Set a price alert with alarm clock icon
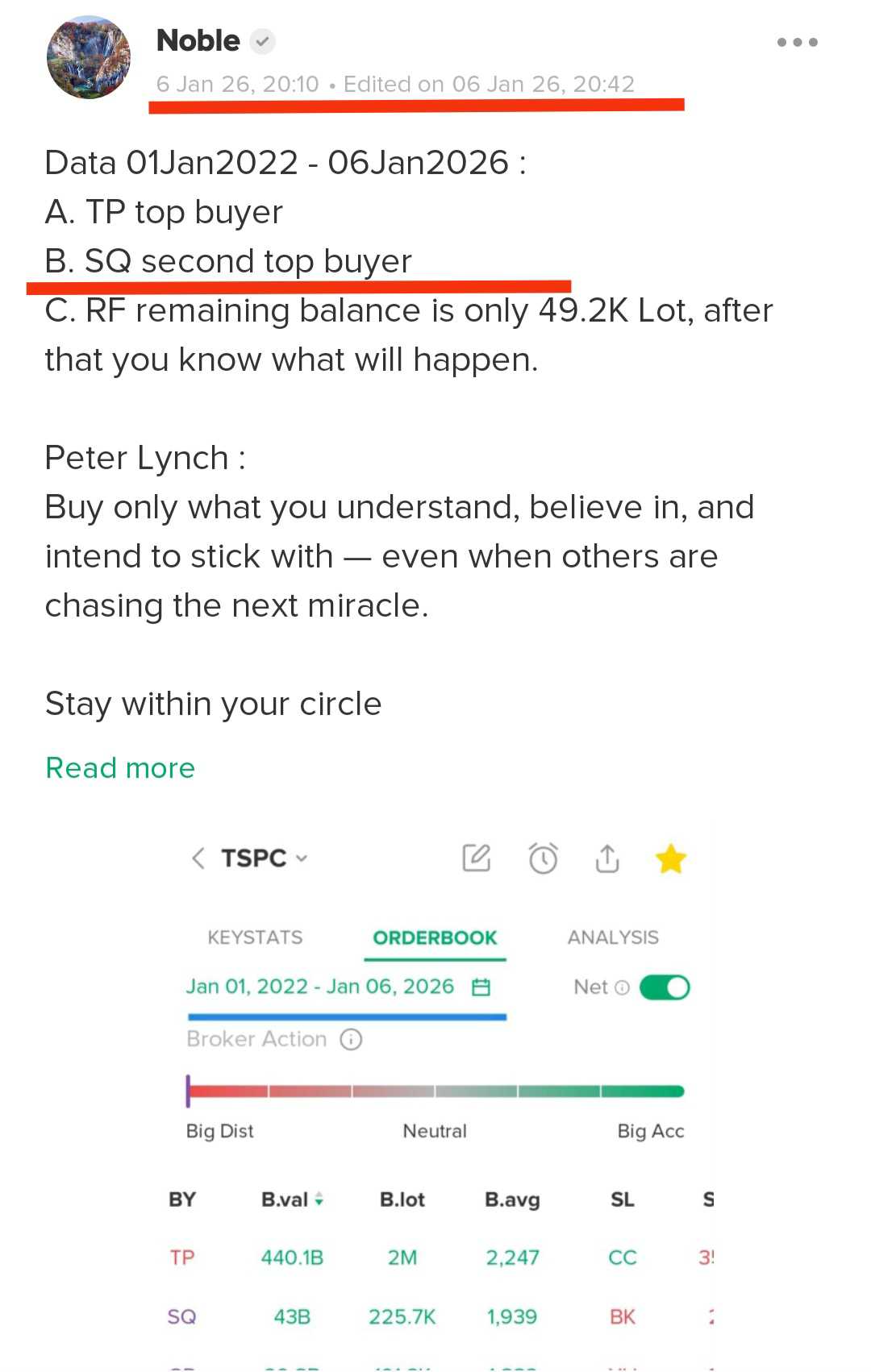The image size is (871, 1372). click(543, 859)
